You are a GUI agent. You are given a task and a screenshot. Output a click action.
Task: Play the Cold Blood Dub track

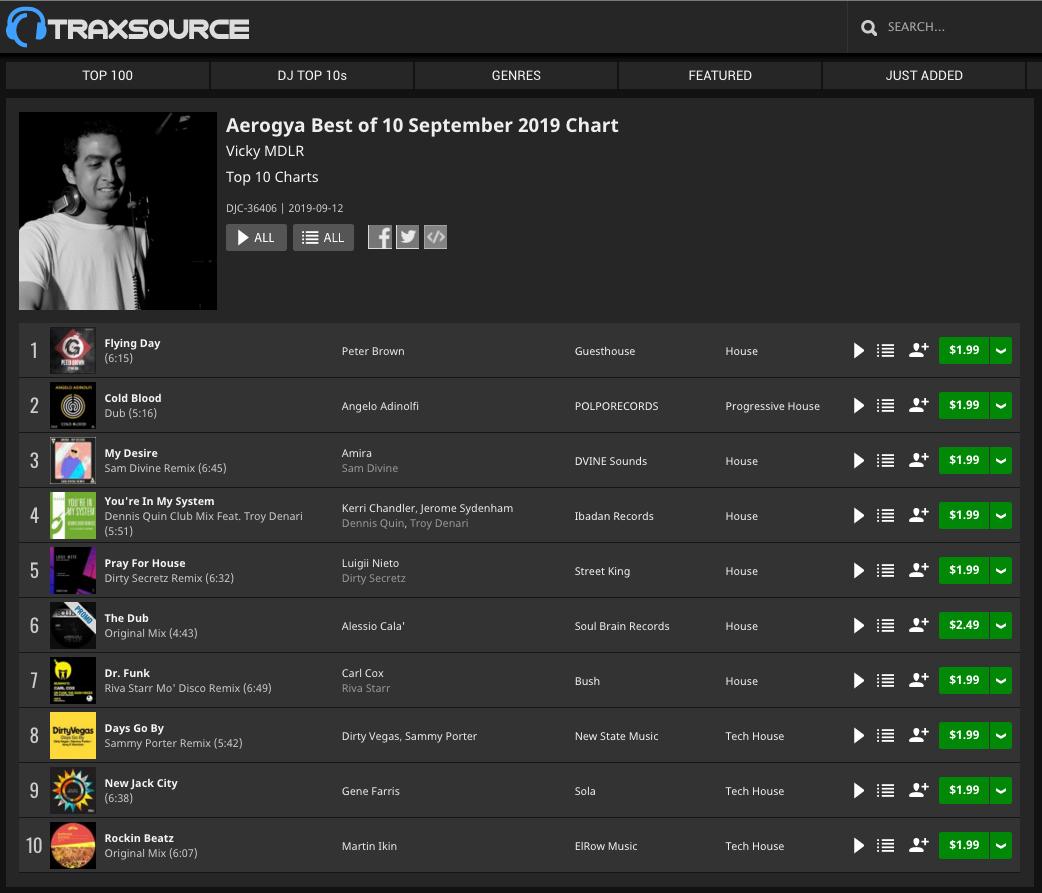pos(859,405)
